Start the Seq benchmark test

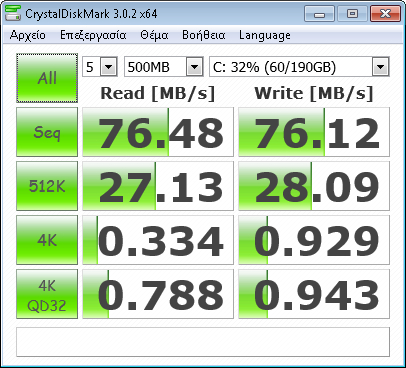tap(47, 132)
